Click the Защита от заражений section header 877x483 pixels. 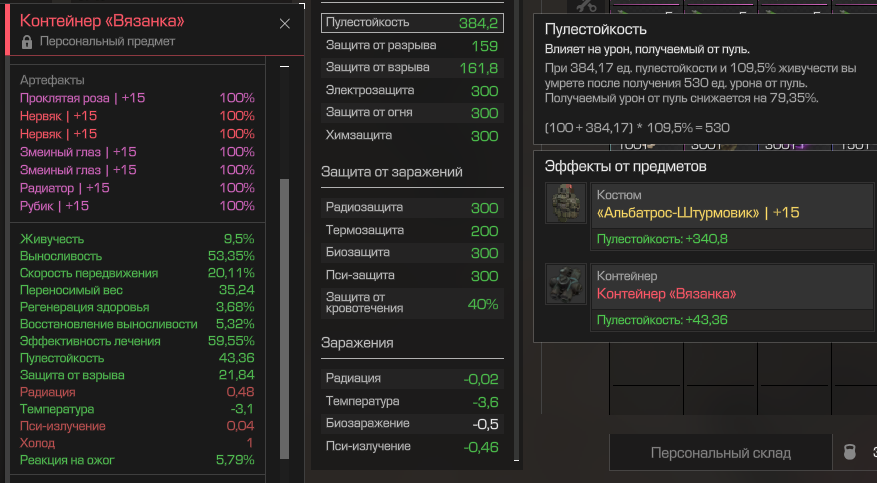(x=392, y=172)
